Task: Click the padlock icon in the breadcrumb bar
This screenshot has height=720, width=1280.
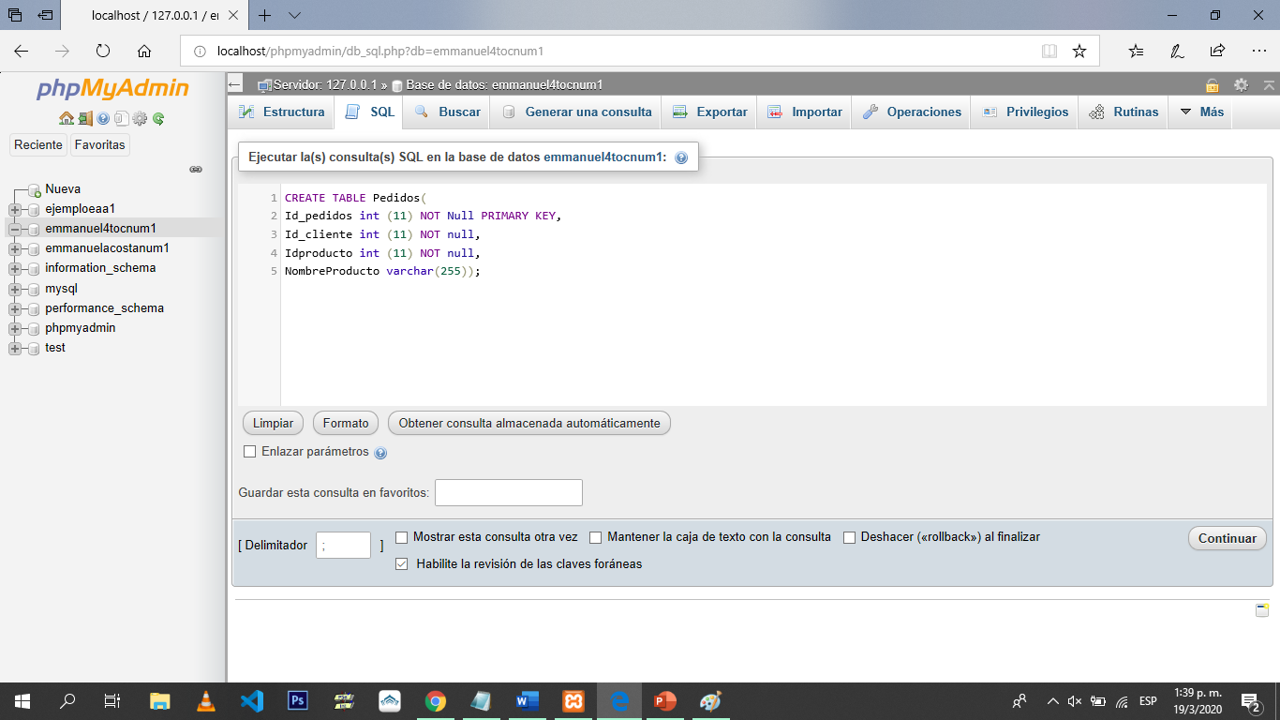Action: tap(1213, 85)
